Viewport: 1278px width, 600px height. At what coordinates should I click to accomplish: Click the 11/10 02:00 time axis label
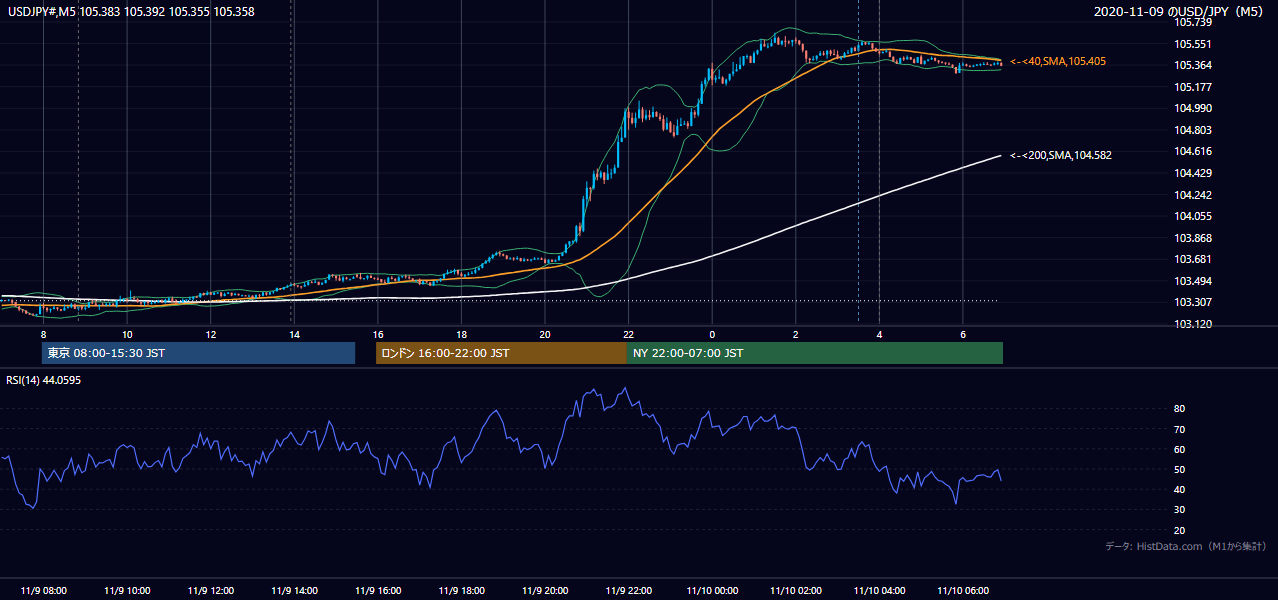pyautogui.click(x=796, y=591)
